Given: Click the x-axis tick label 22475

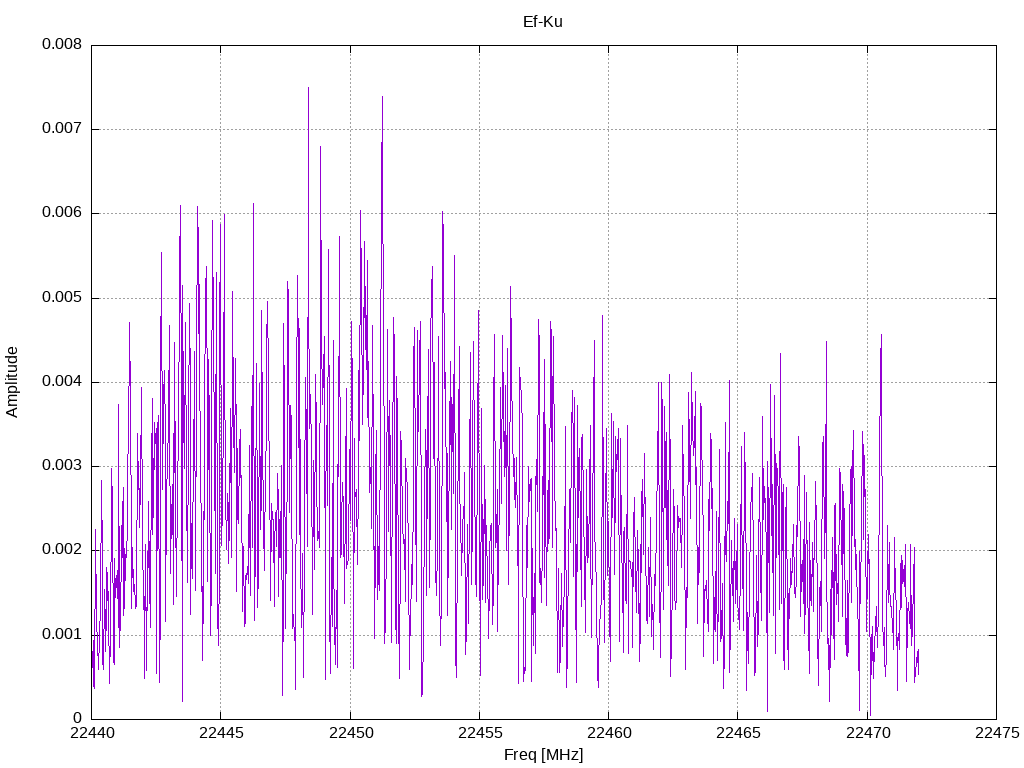Looking at the screenshot, I should pyautogui.click(x=997, y=733).
